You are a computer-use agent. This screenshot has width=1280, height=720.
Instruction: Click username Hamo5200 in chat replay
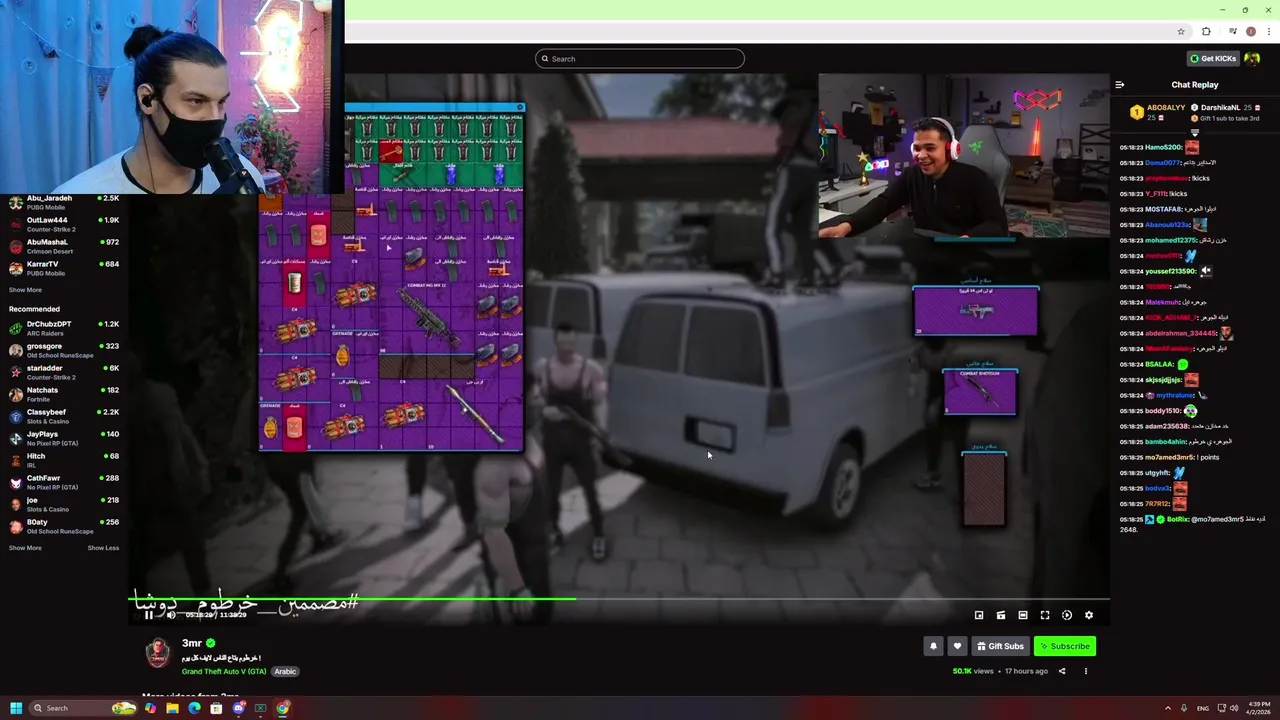(1164, 147)
